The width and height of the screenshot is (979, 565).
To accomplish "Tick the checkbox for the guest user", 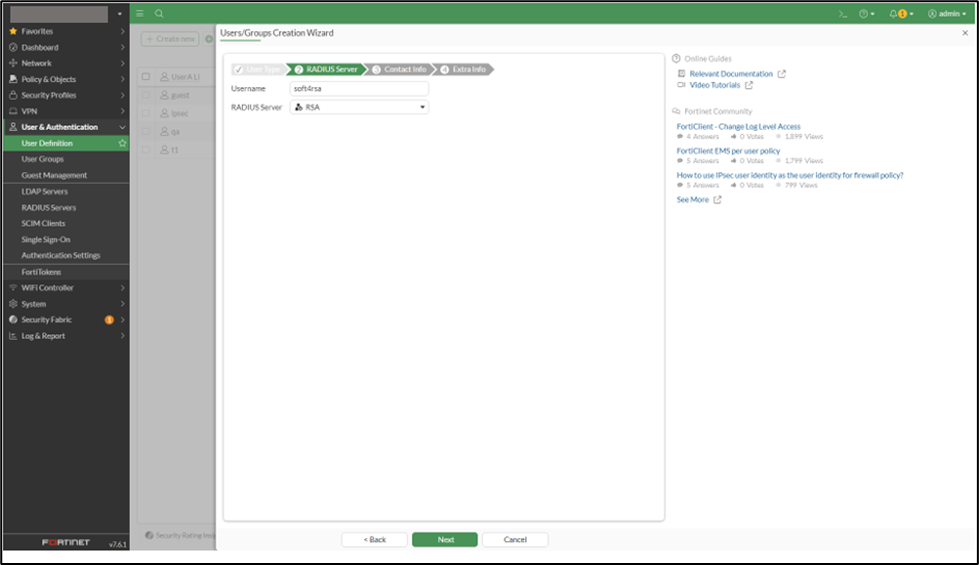I will (x=146, y=95).
